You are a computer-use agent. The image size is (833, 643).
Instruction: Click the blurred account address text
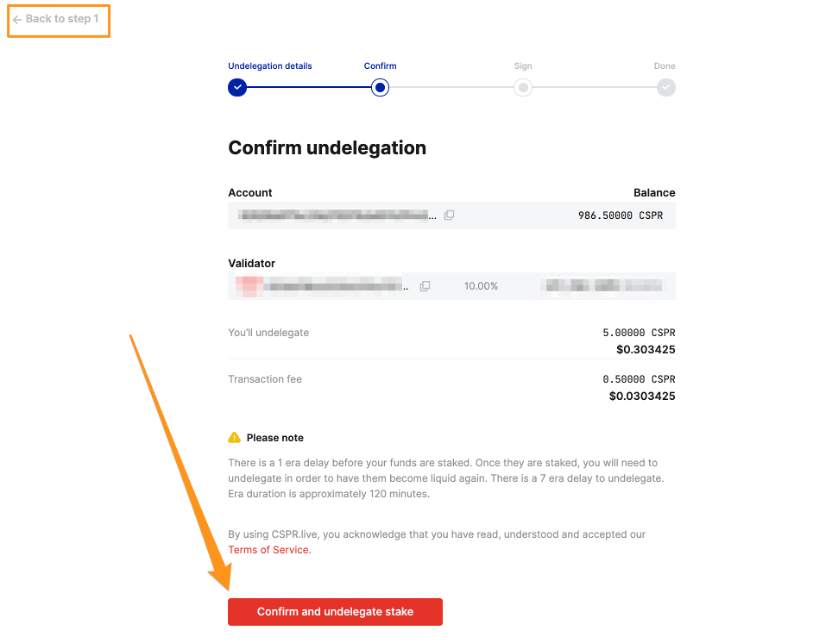337,215
